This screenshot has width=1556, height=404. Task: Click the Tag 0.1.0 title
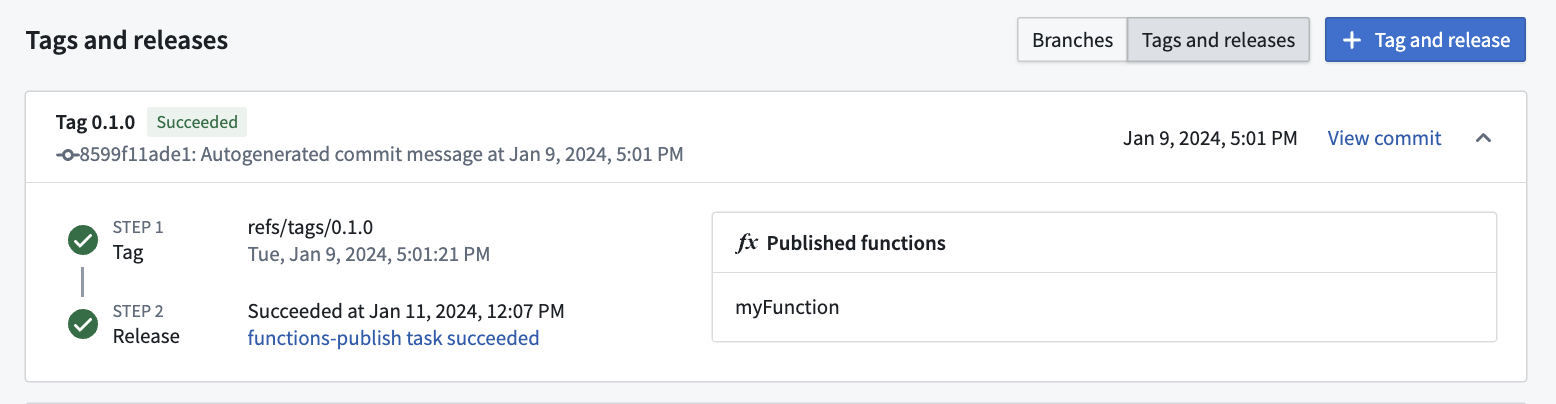[95, 123]
